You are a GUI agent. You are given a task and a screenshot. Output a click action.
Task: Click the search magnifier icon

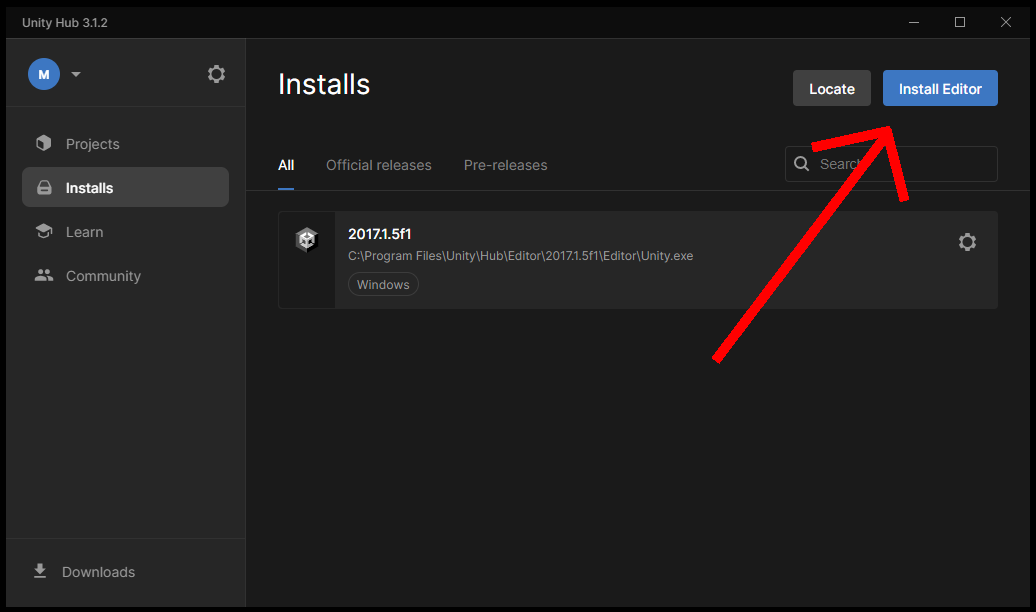pos(801,164)
